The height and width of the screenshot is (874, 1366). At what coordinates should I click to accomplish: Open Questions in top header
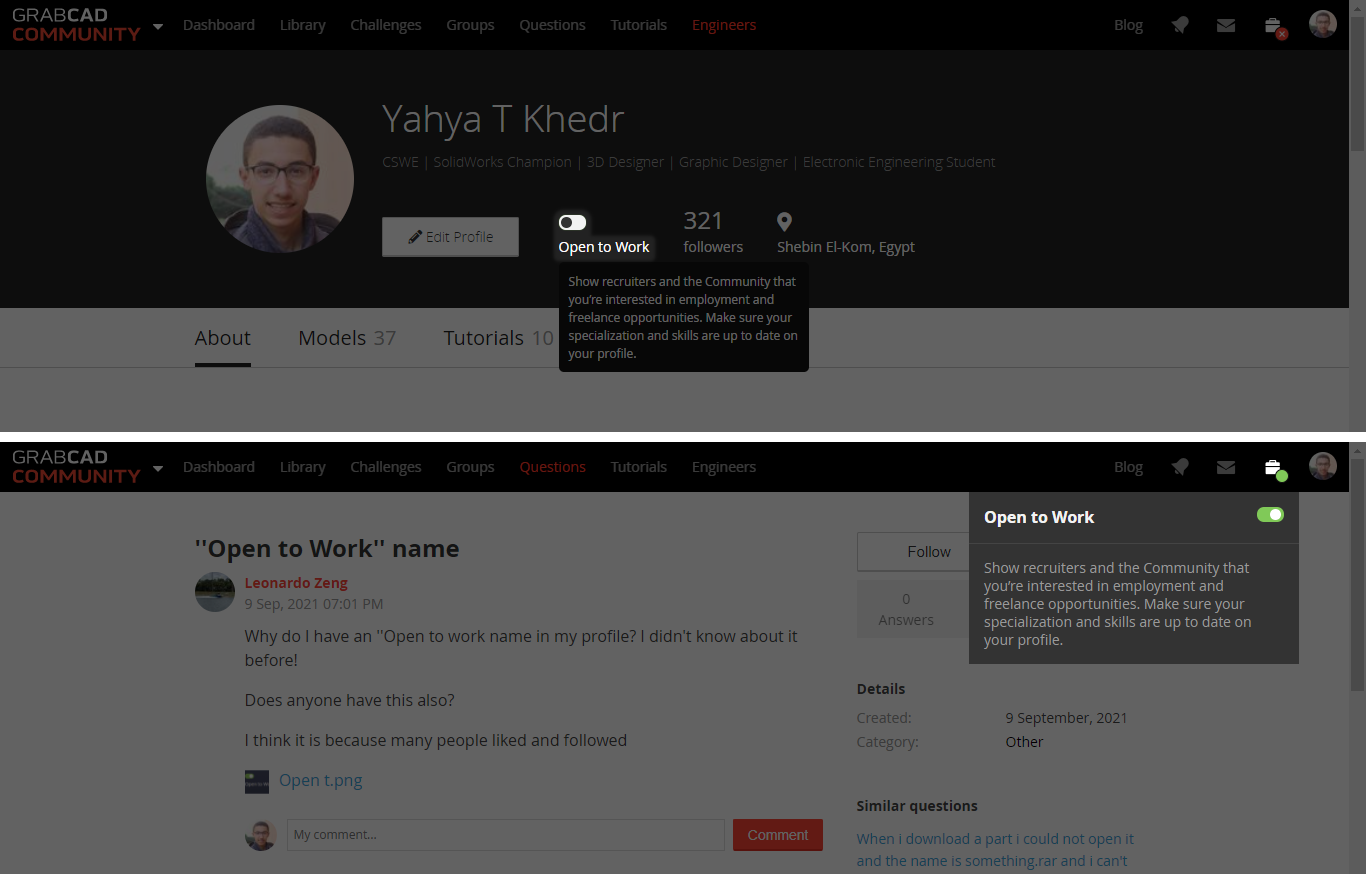pos(552,25)
